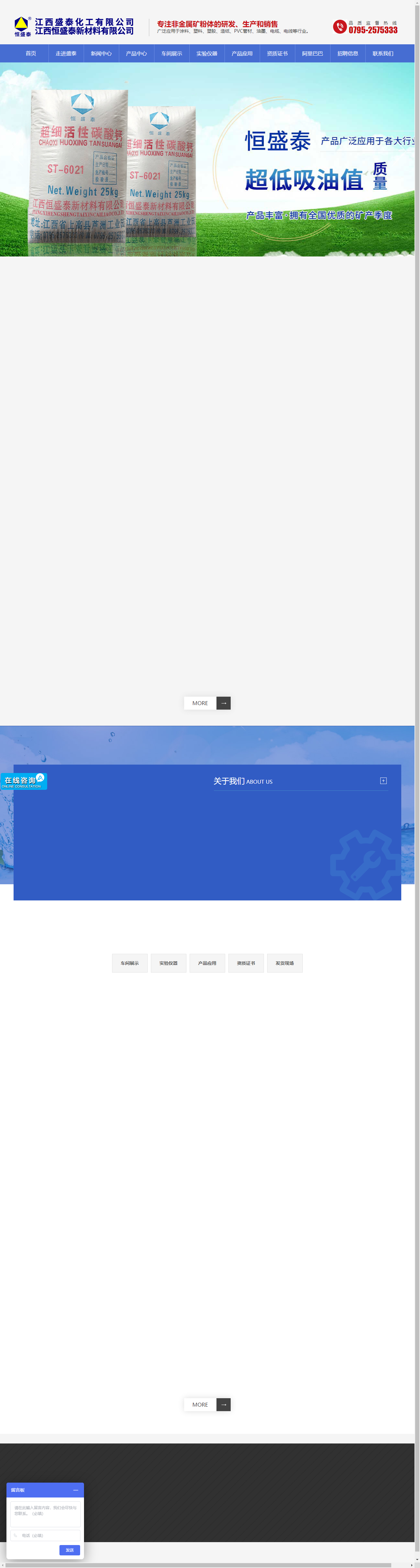Open the 首页 home menu item

(x=31, y=54)
